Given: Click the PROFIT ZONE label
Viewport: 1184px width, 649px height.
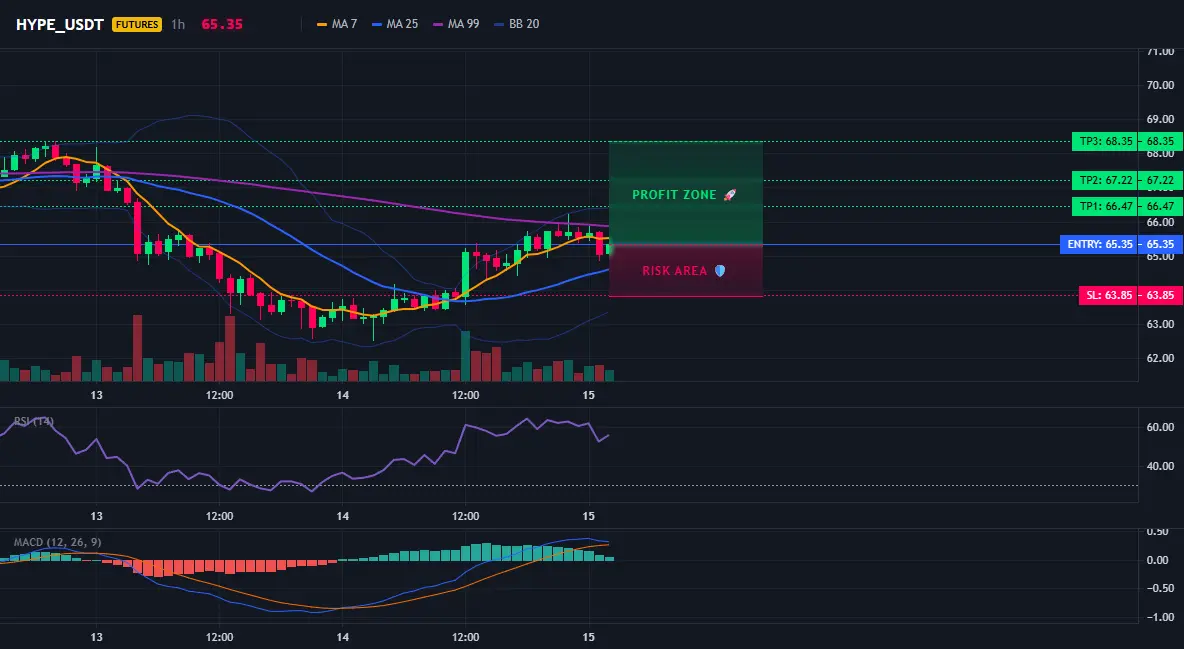Looking at the screenshot, I should 674,195.
